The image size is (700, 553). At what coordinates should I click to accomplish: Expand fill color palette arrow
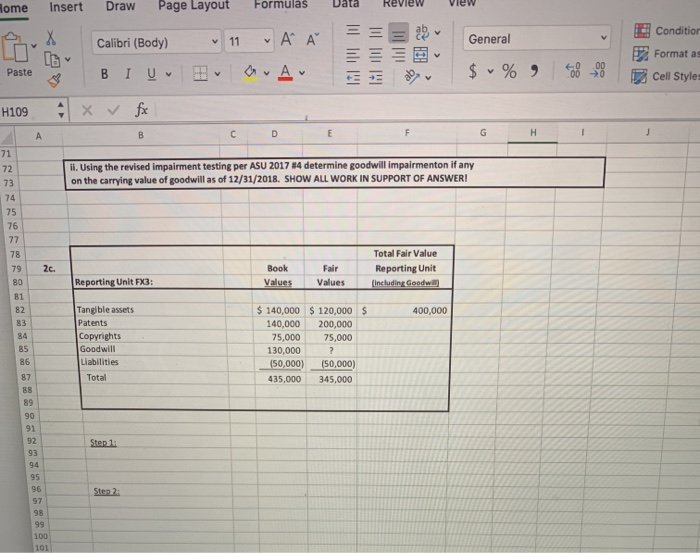(267, 73)
